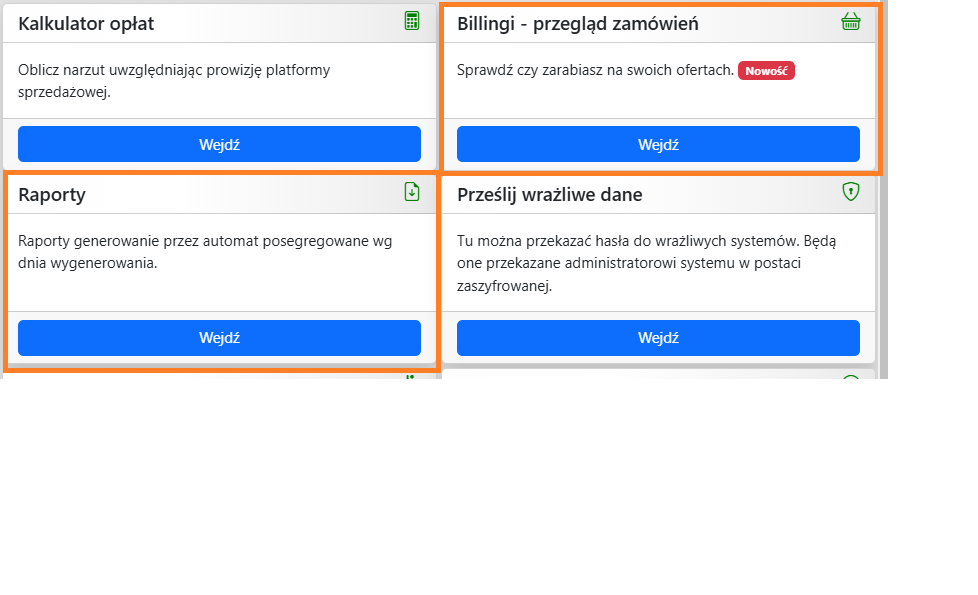Screen dimensions: 978x595
Task: Select the Prześlij wrażliwe dane heading
Action: 550,195
